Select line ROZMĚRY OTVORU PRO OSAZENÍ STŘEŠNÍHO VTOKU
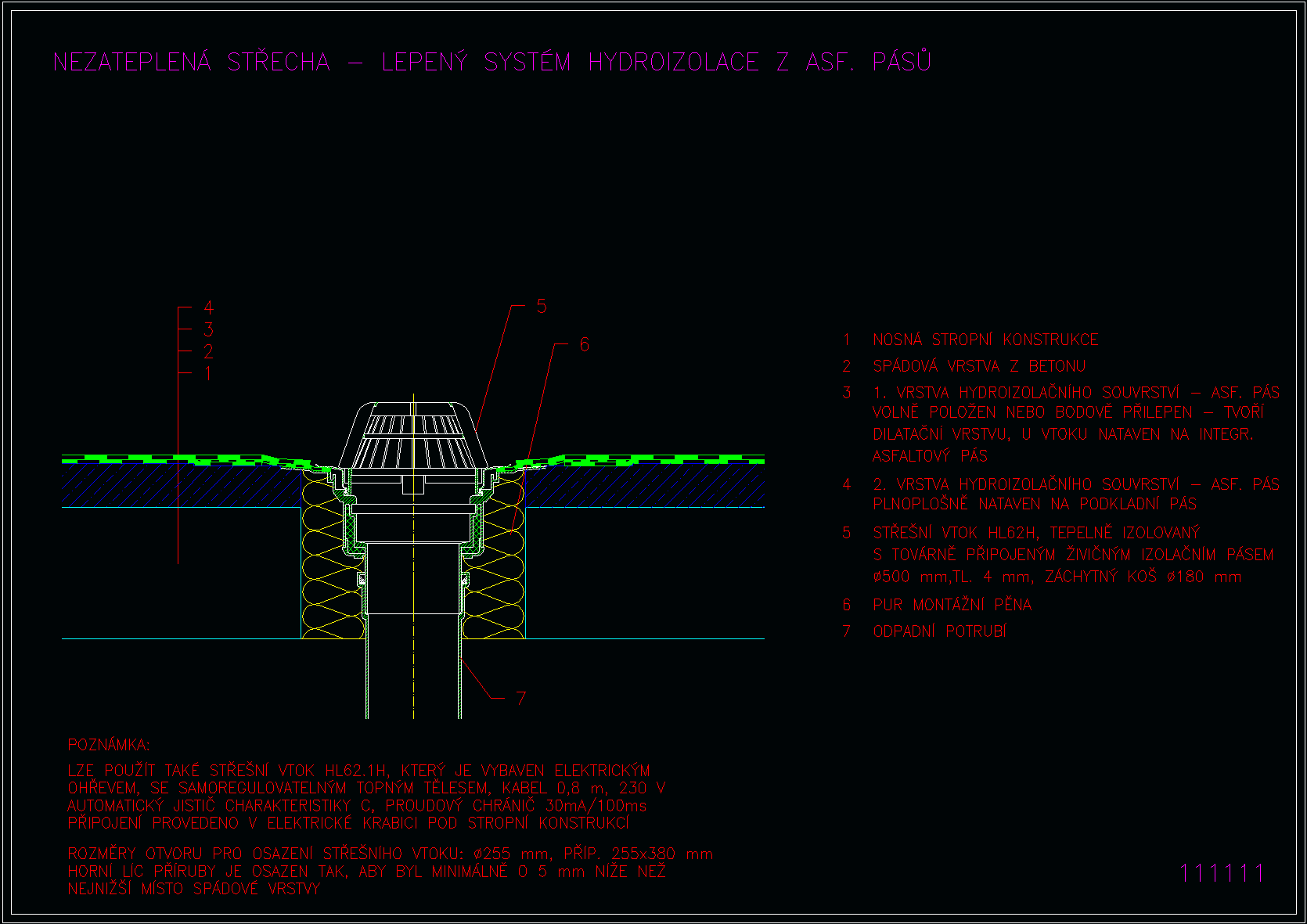 click(x=391, y=854)
